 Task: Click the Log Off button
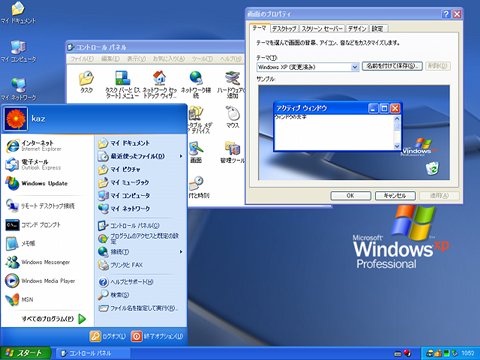tap(108, 336)
